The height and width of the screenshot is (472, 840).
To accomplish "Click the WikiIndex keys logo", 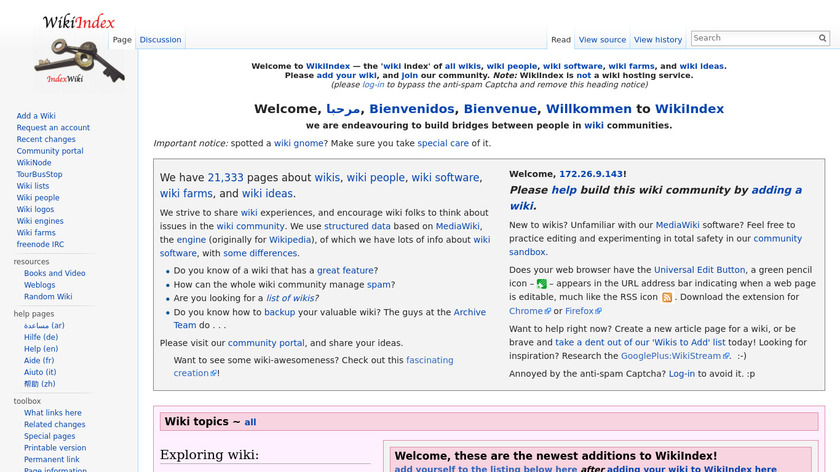I will (x=79, y=51).
